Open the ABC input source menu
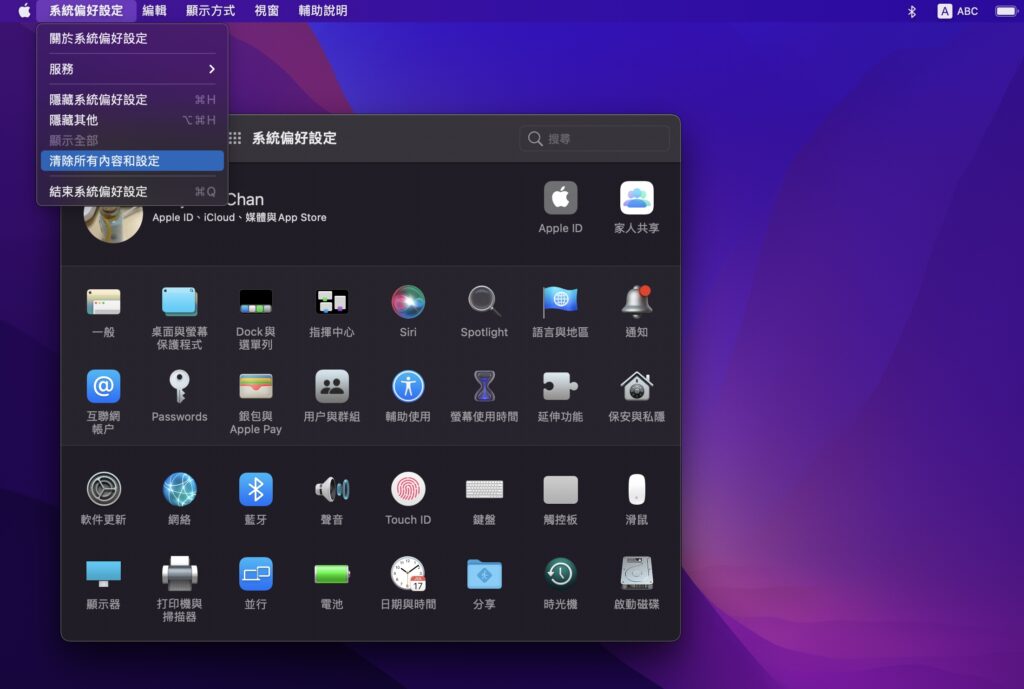1024x689 pixels. (958, 11)
